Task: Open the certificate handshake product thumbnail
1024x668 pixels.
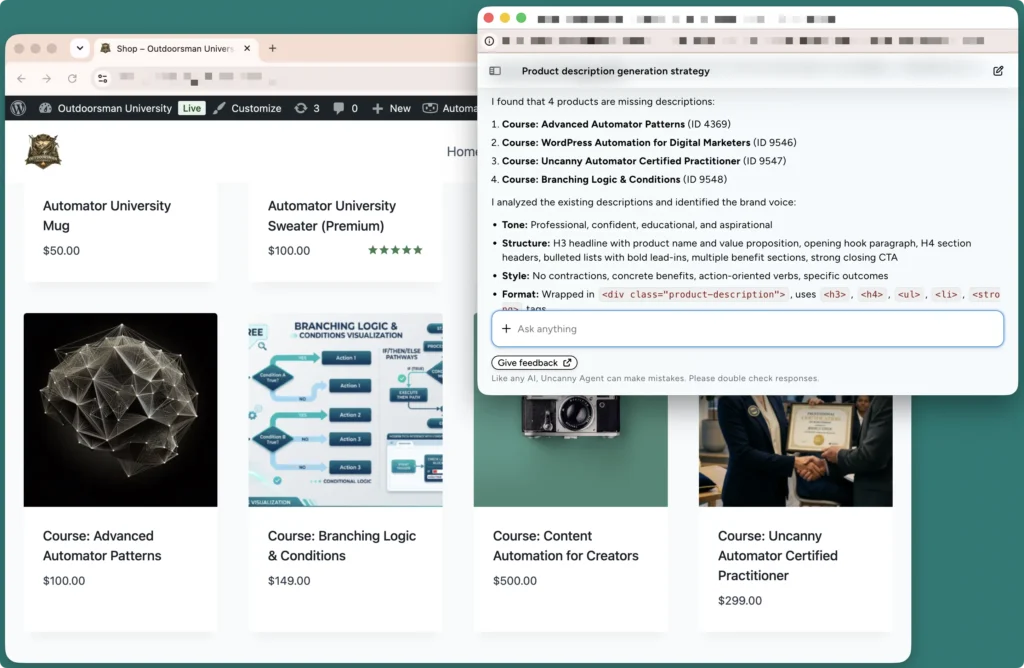Action: tap(795, 451)
